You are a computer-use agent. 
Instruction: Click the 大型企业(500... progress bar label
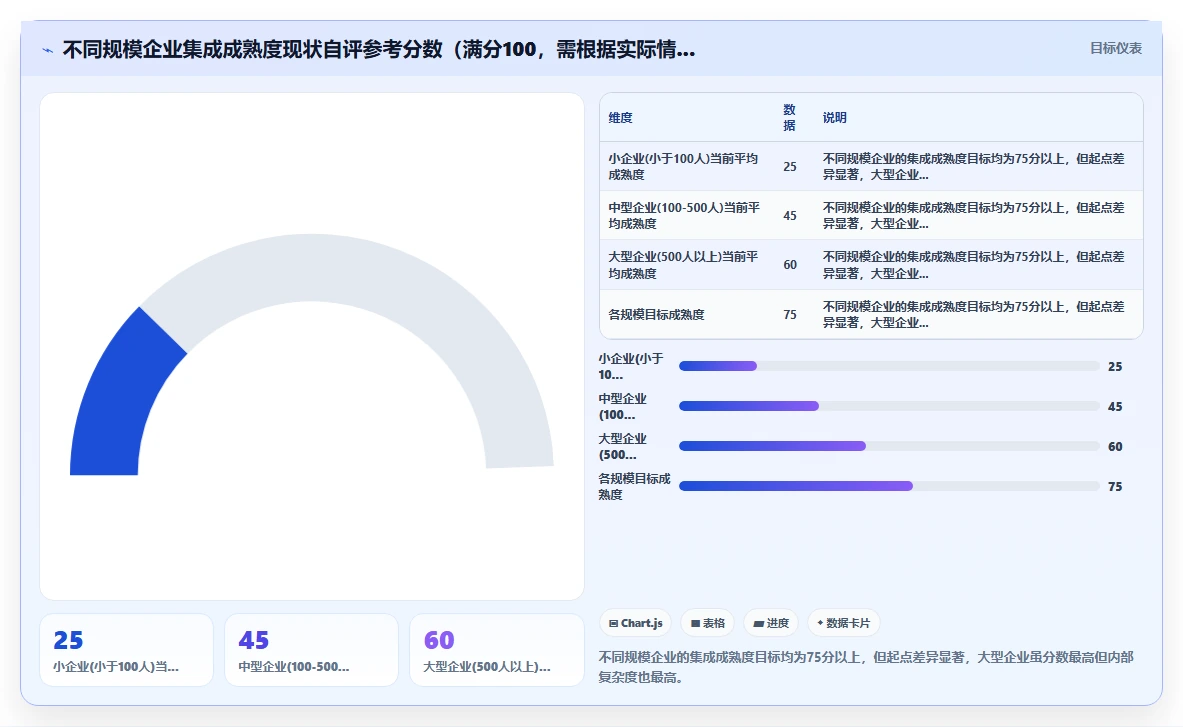(x=623, y=446)
